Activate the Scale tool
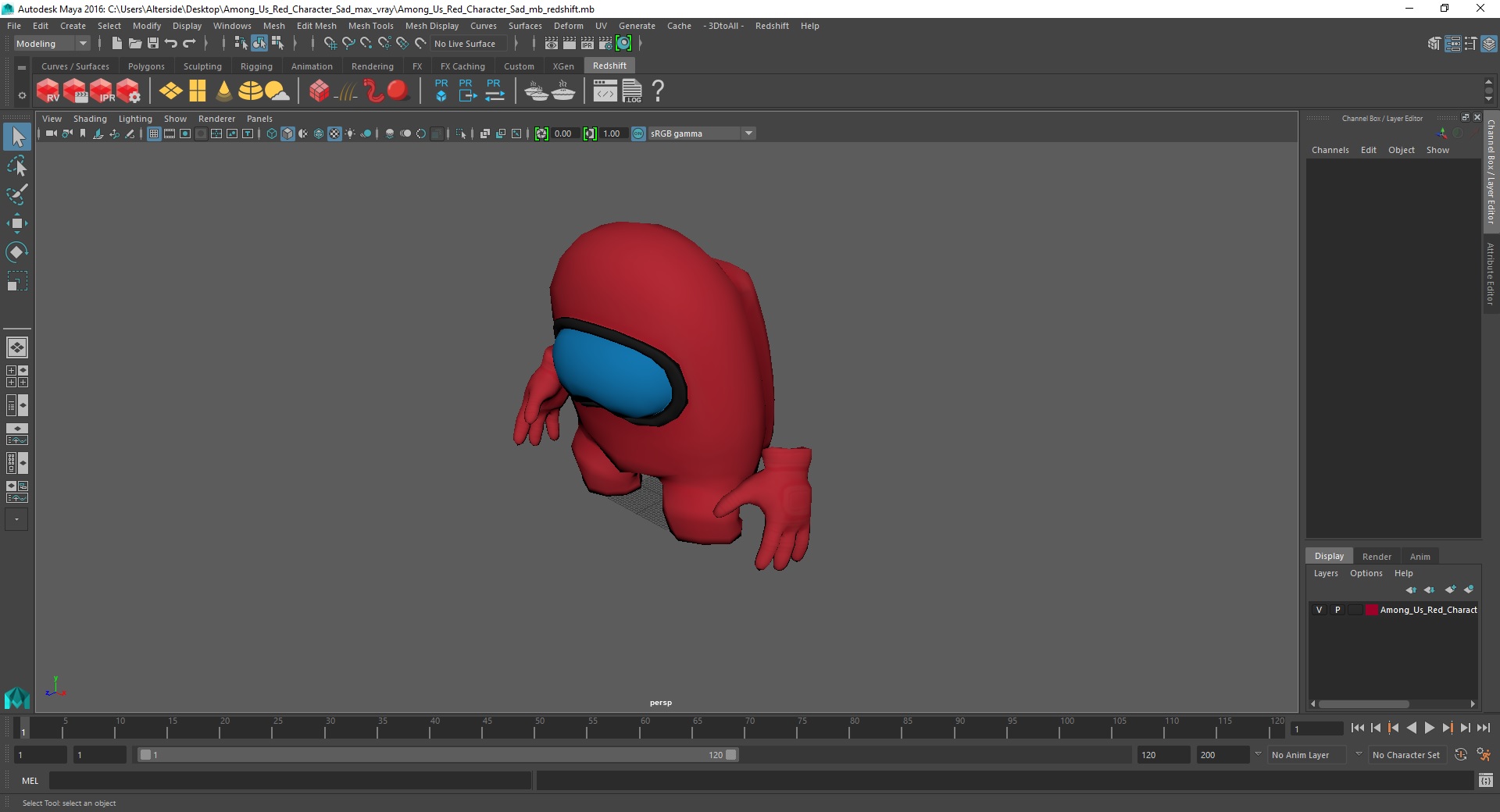Image resolution: width=1500 pixels, height=812 pixels. pos(17,280)
